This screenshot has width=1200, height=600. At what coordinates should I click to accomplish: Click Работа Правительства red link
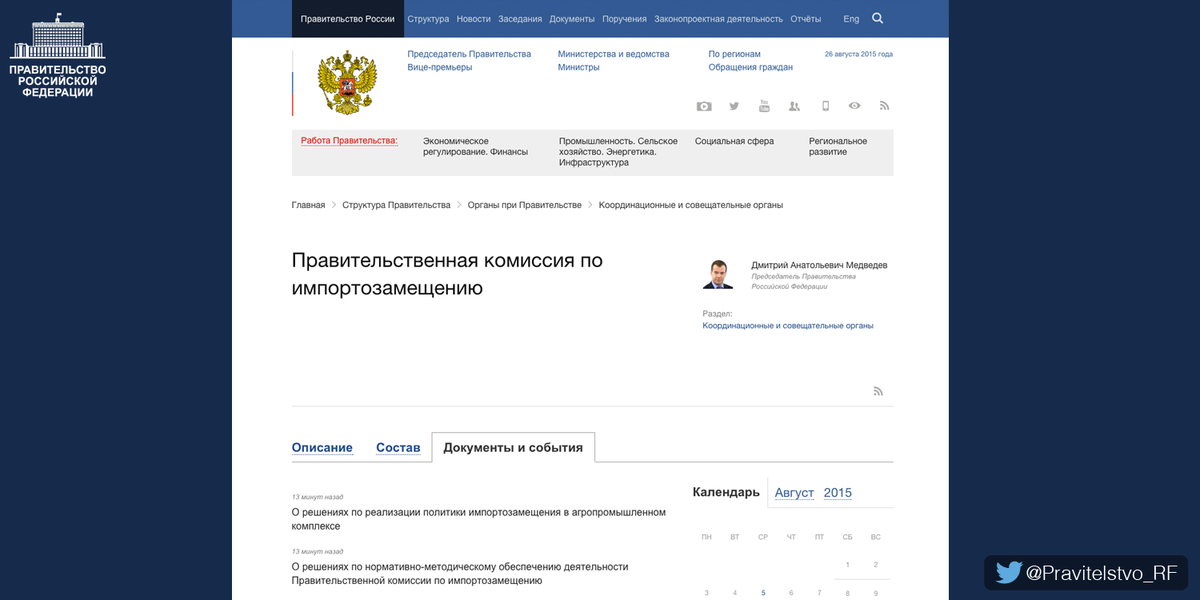coord(349,141)
